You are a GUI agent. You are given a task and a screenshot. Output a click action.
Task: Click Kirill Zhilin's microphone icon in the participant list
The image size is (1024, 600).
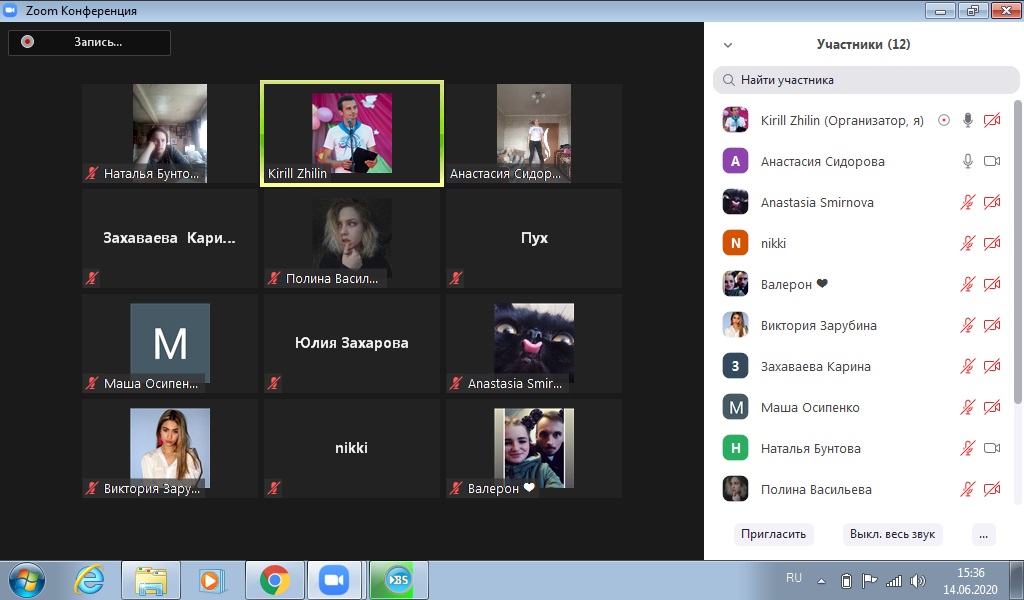pos(967,120)
